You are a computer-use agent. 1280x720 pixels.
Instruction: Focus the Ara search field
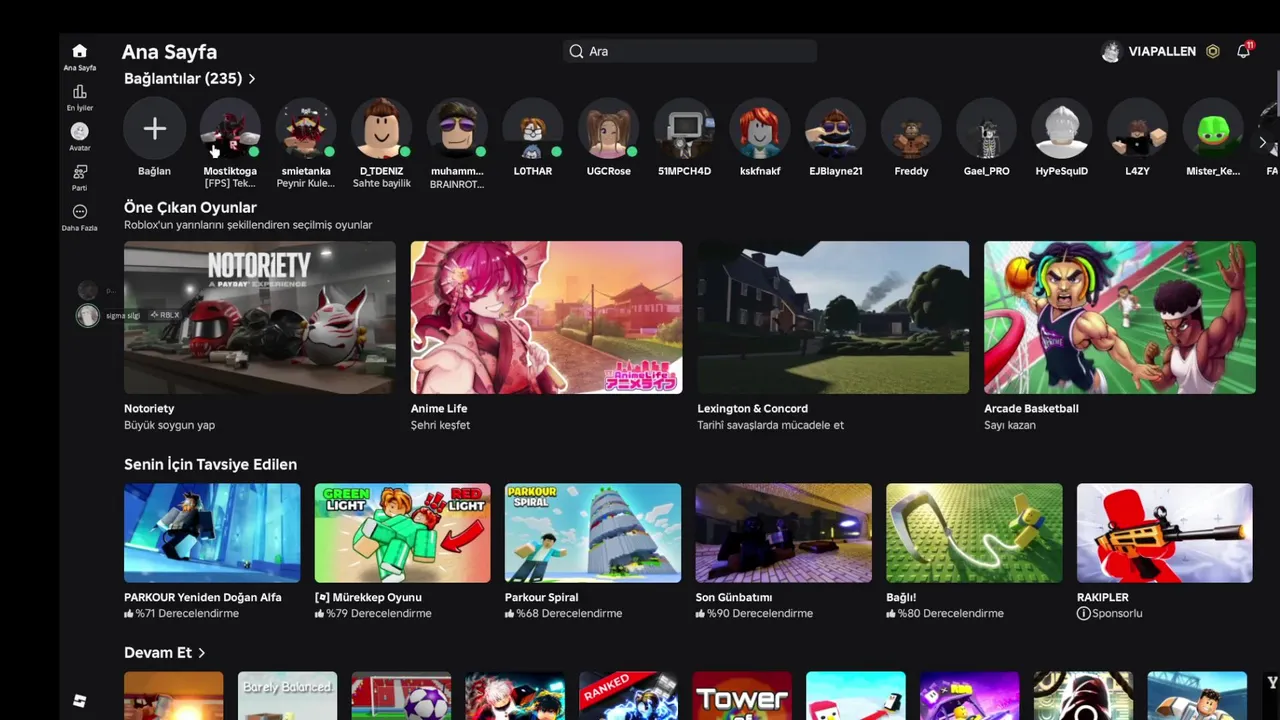tap(690, 51)
